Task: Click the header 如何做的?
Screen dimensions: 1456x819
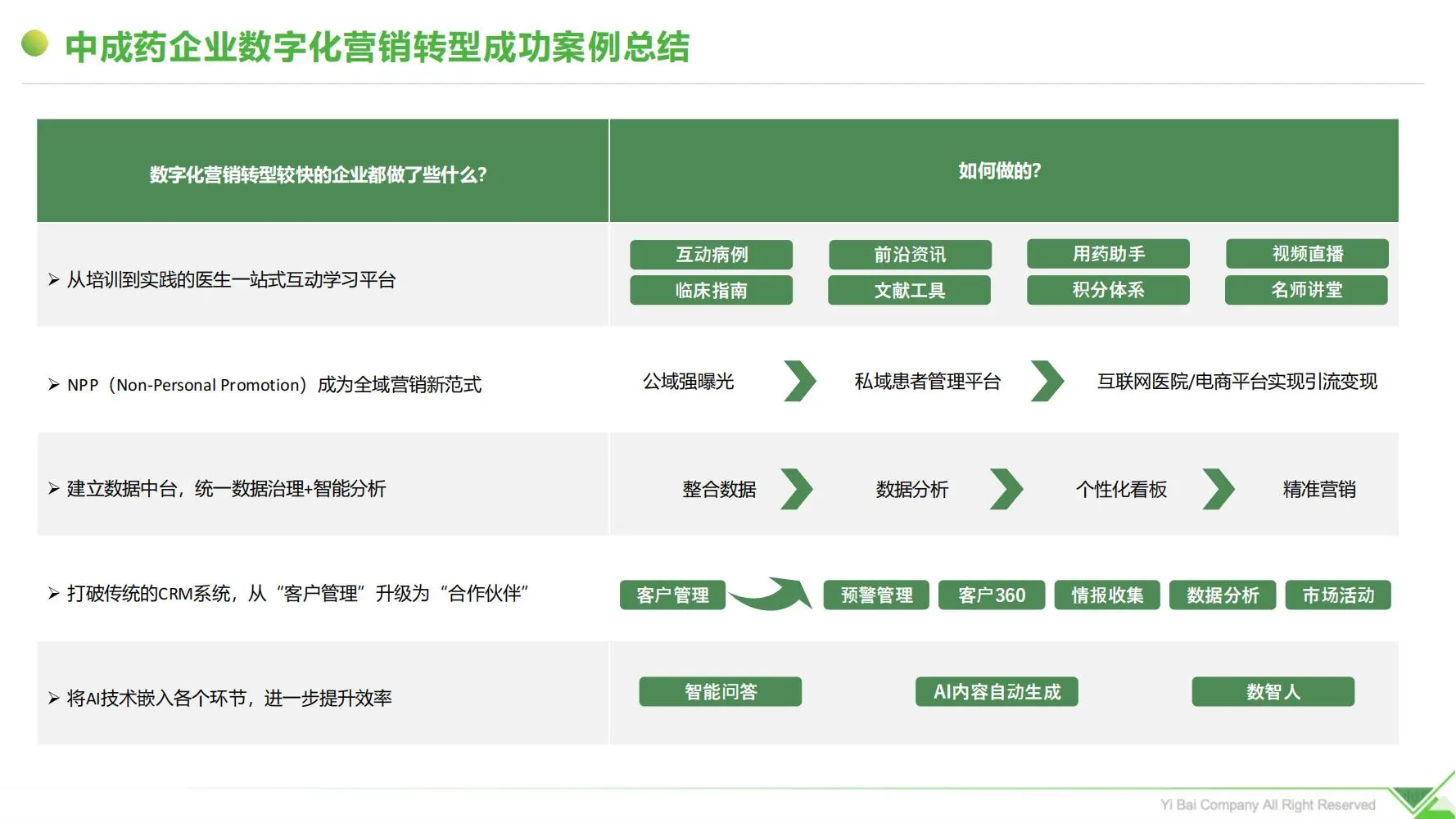Action: click(x=1000, y=170)
